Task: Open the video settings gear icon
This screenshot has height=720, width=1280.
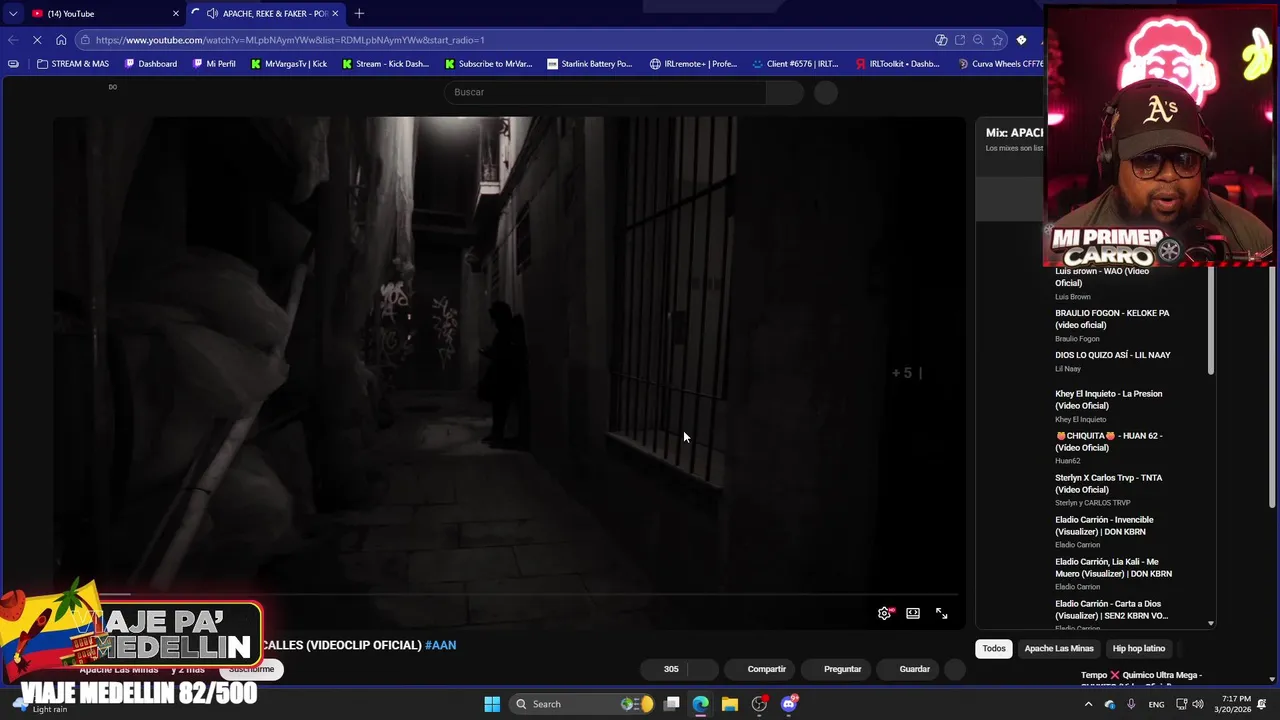Action: [x=884, y=613]
